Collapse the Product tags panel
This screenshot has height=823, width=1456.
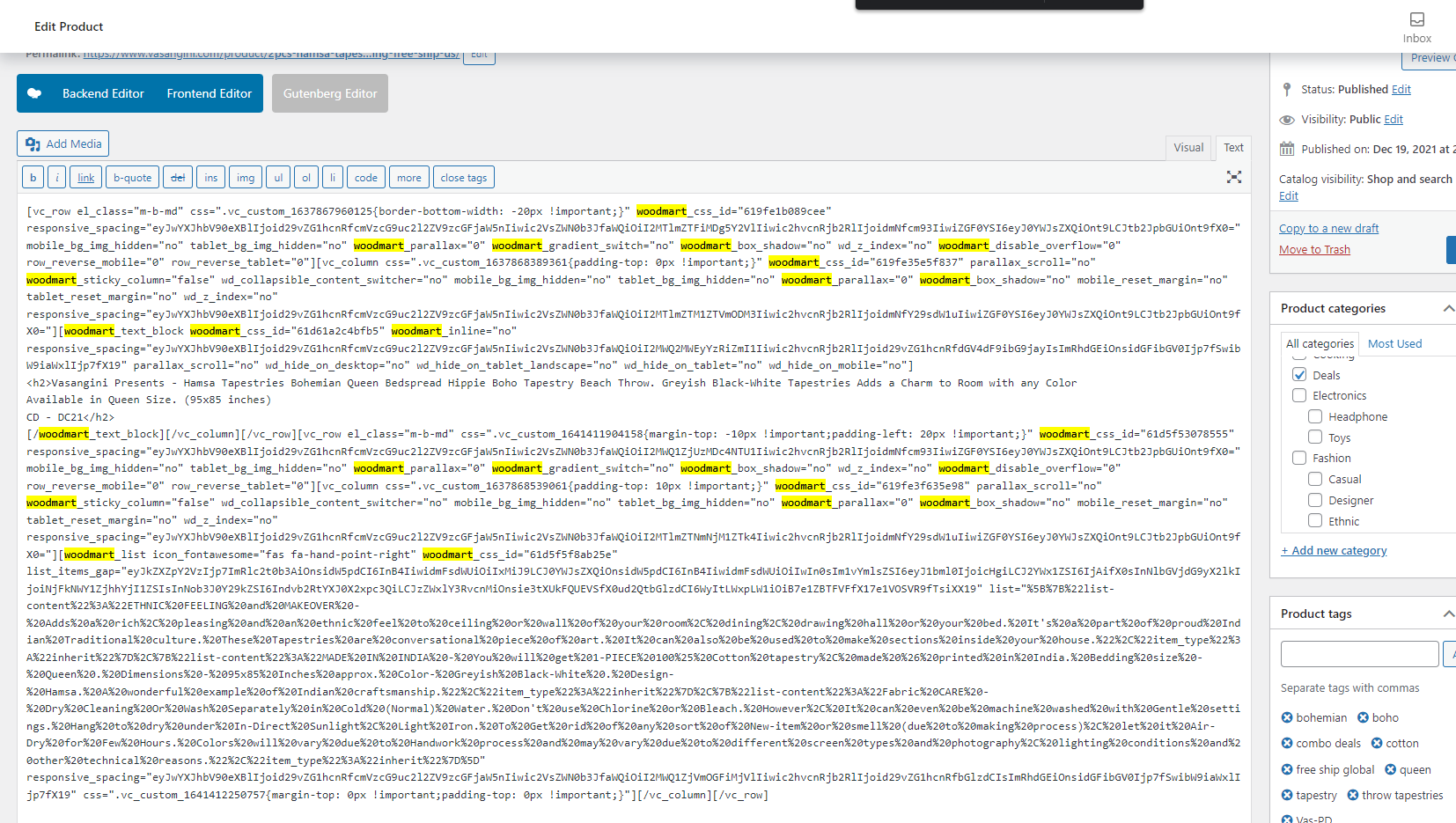(x=1448, y=614)
